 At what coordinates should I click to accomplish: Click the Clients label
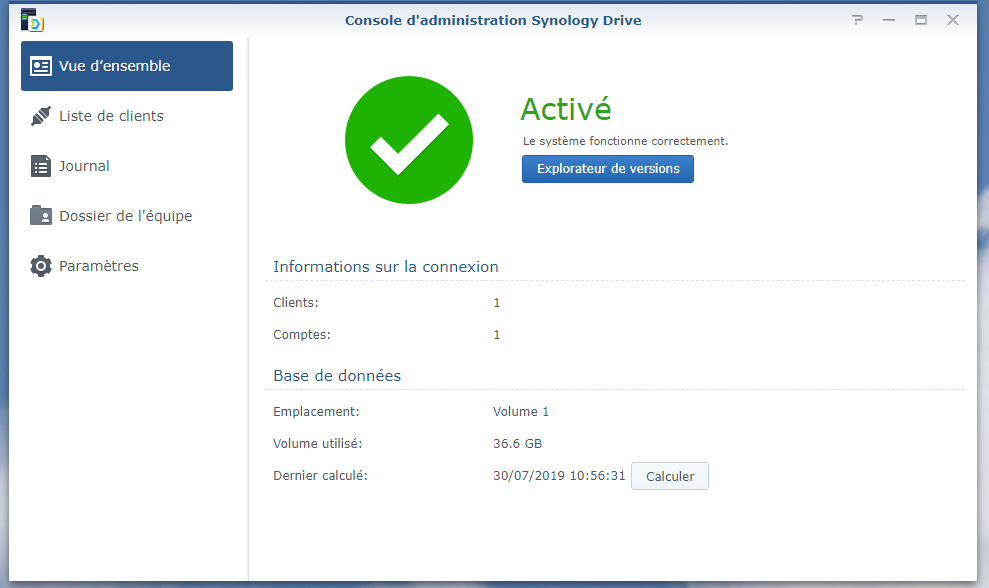click(296, 303)
